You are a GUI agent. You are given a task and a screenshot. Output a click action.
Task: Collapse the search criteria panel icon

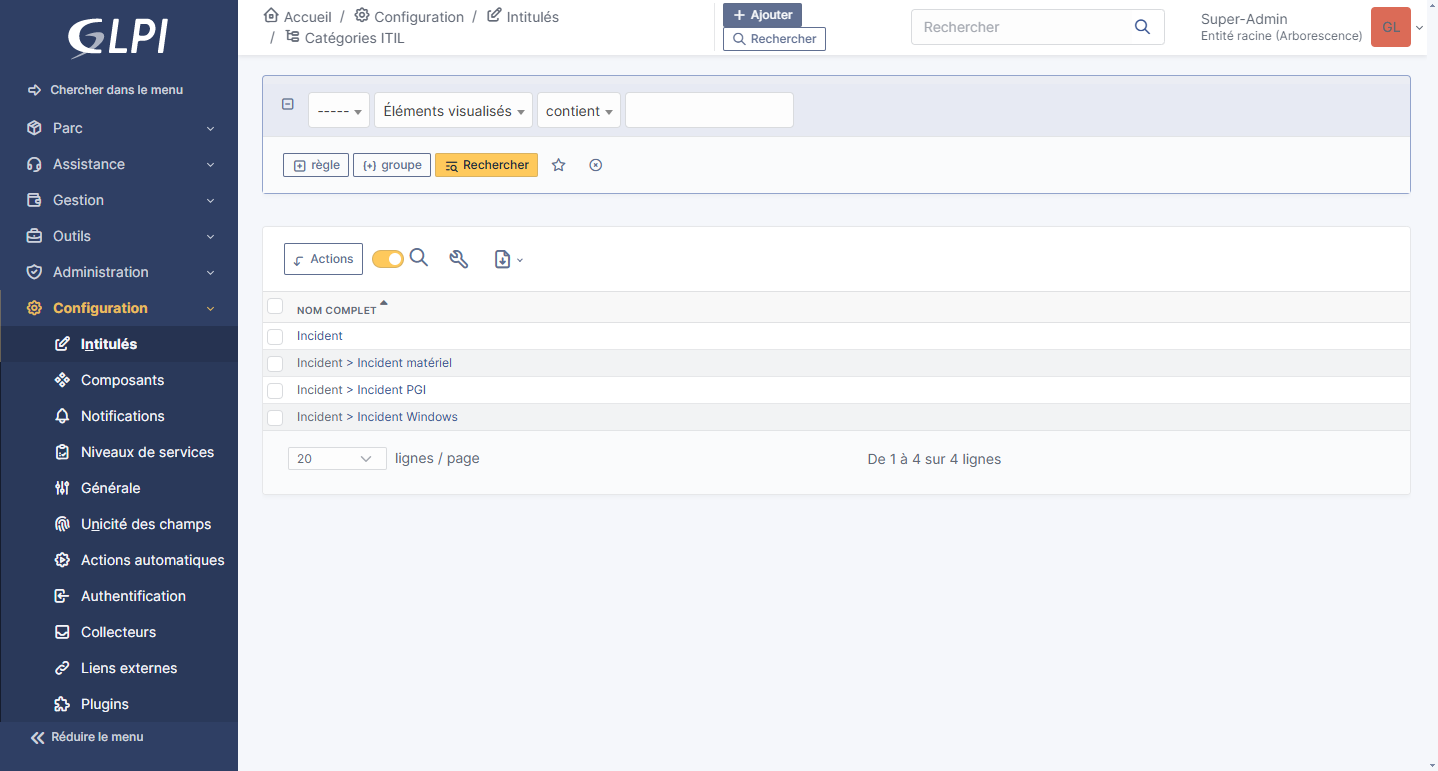coord(288,104)
